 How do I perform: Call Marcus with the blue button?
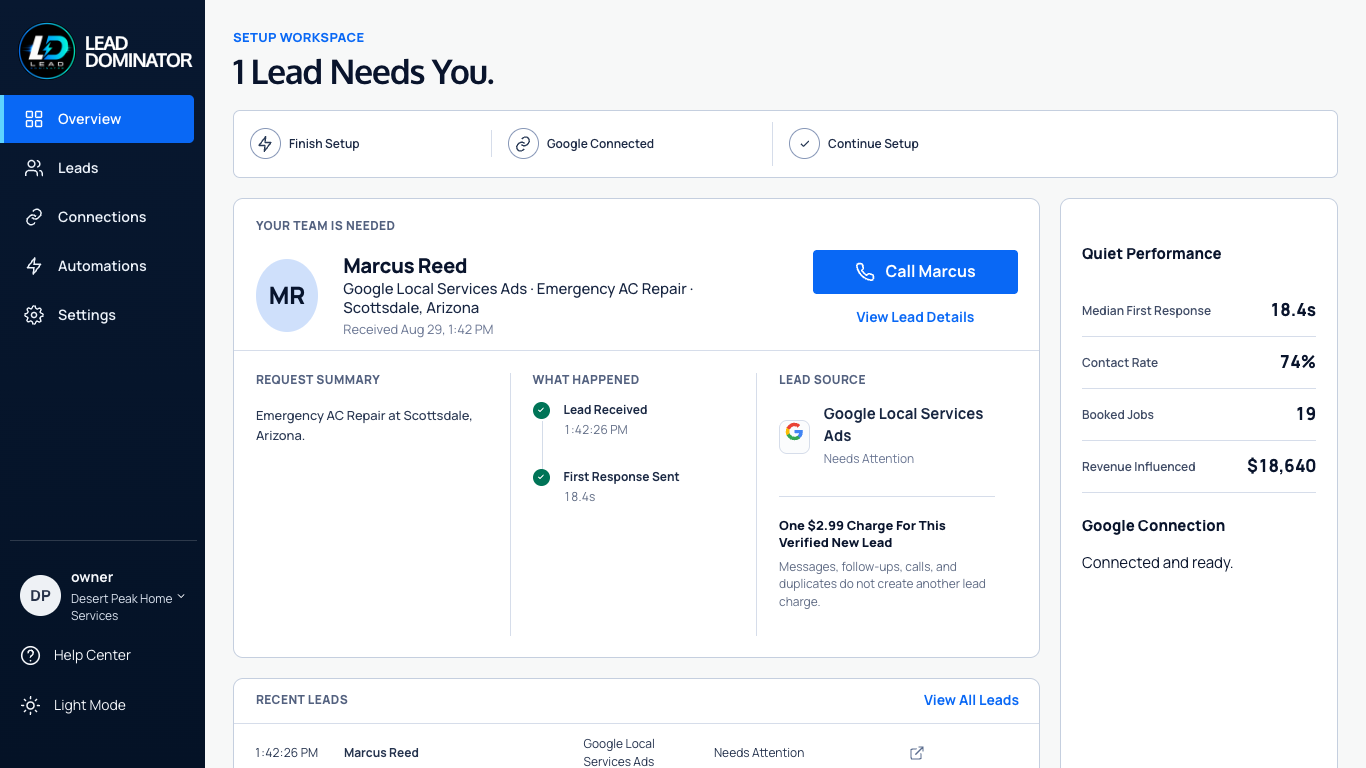coord(915,272)
